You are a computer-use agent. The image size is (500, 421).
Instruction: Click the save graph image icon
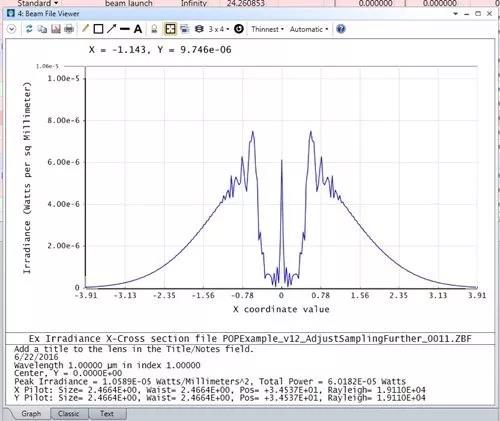click(x=56, y=29)
